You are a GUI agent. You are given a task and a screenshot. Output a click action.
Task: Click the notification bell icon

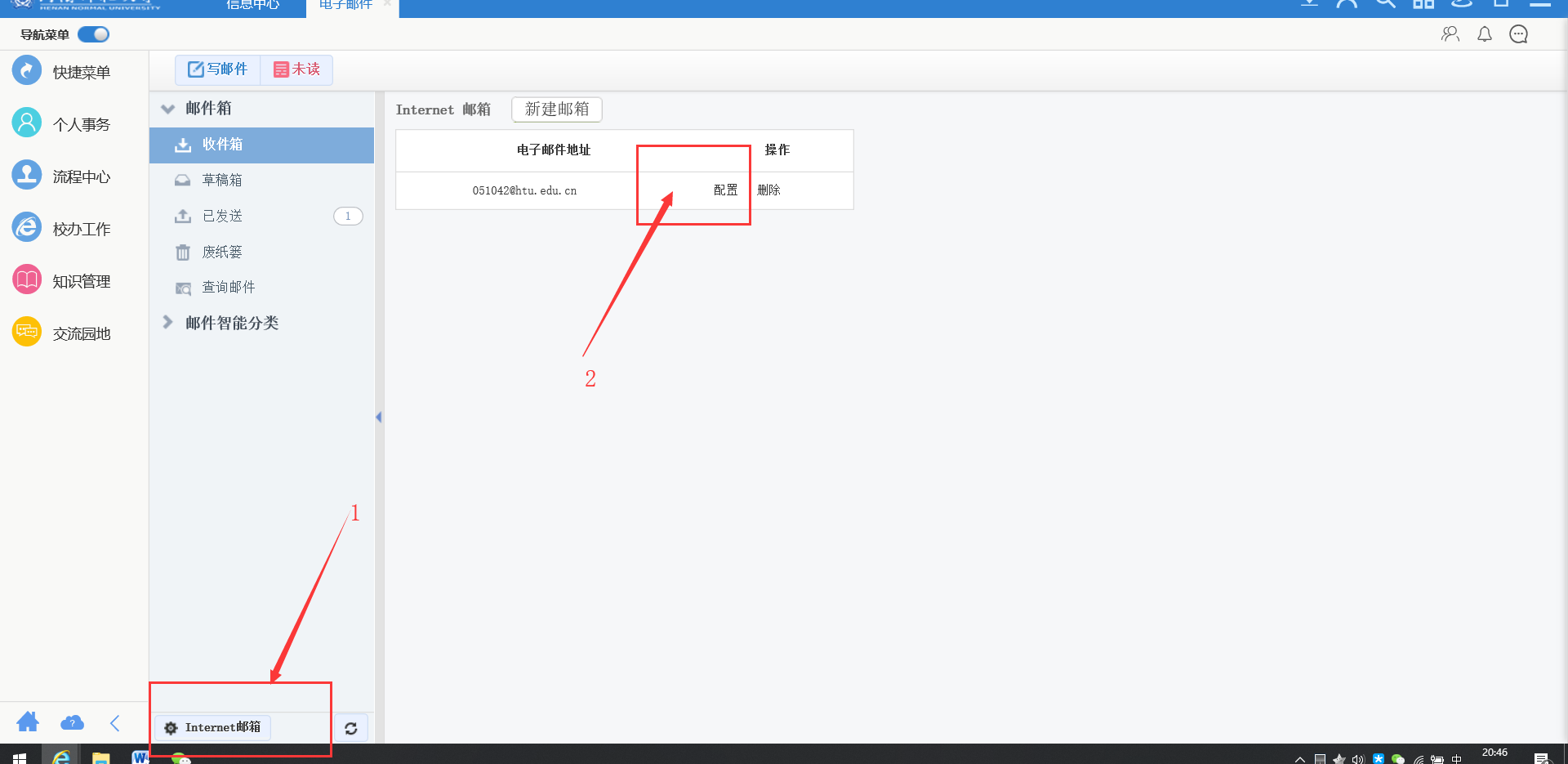tap(1485, 34)
